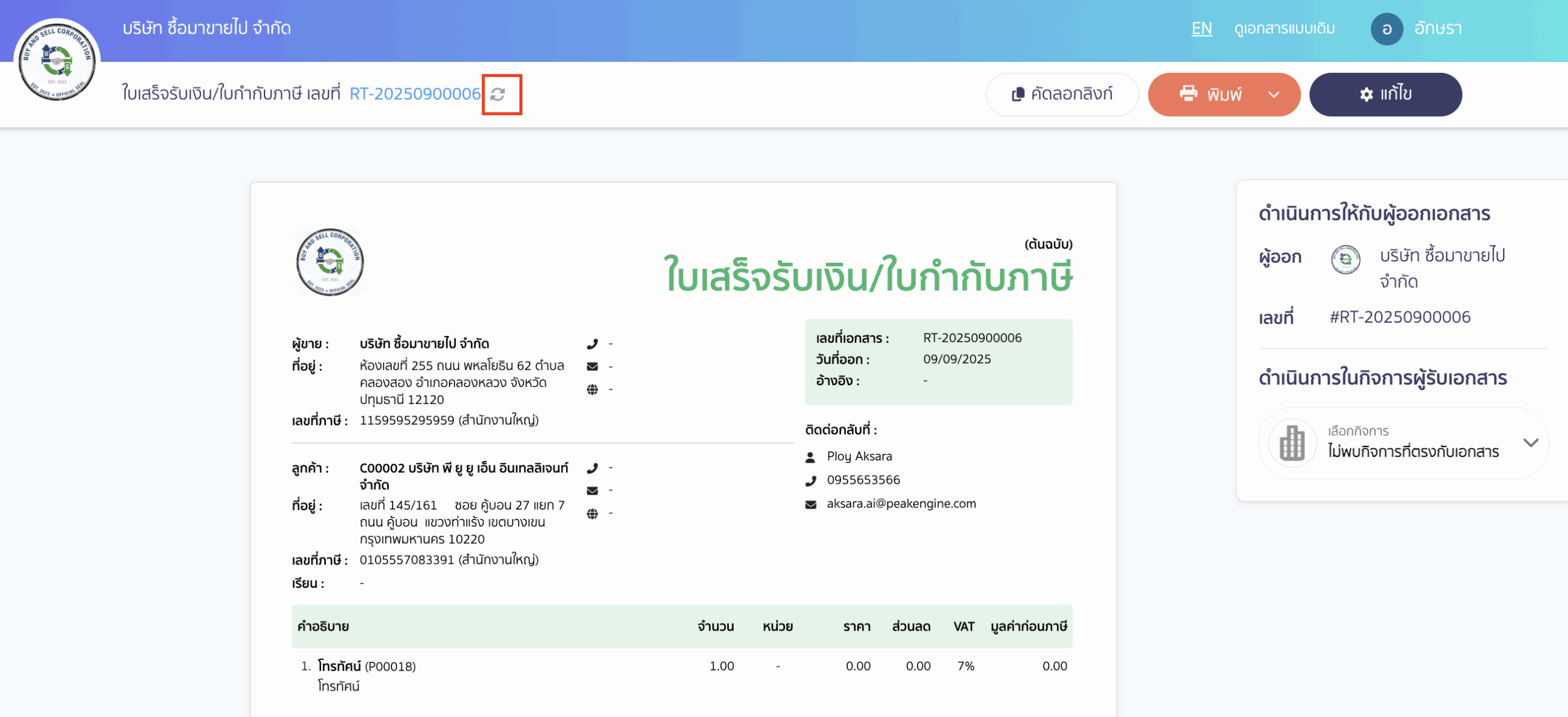Click the email address aksara.ai@peakengine.com

(900, 503)
